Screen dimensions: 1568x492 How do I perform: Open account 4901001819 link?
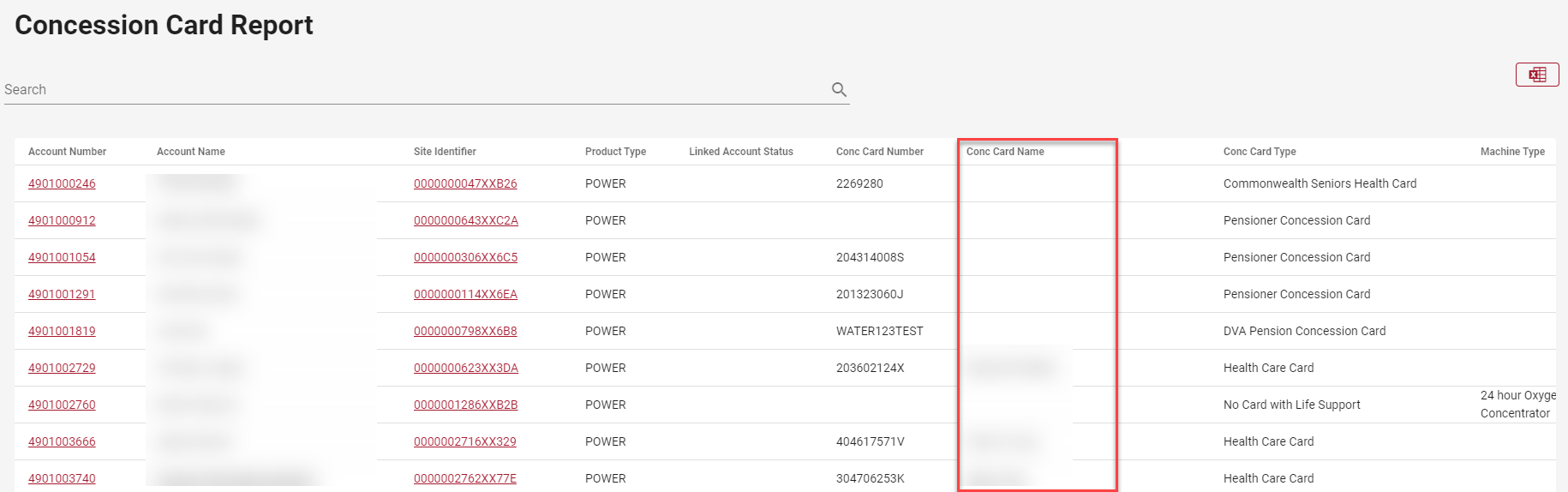point(62,331)
